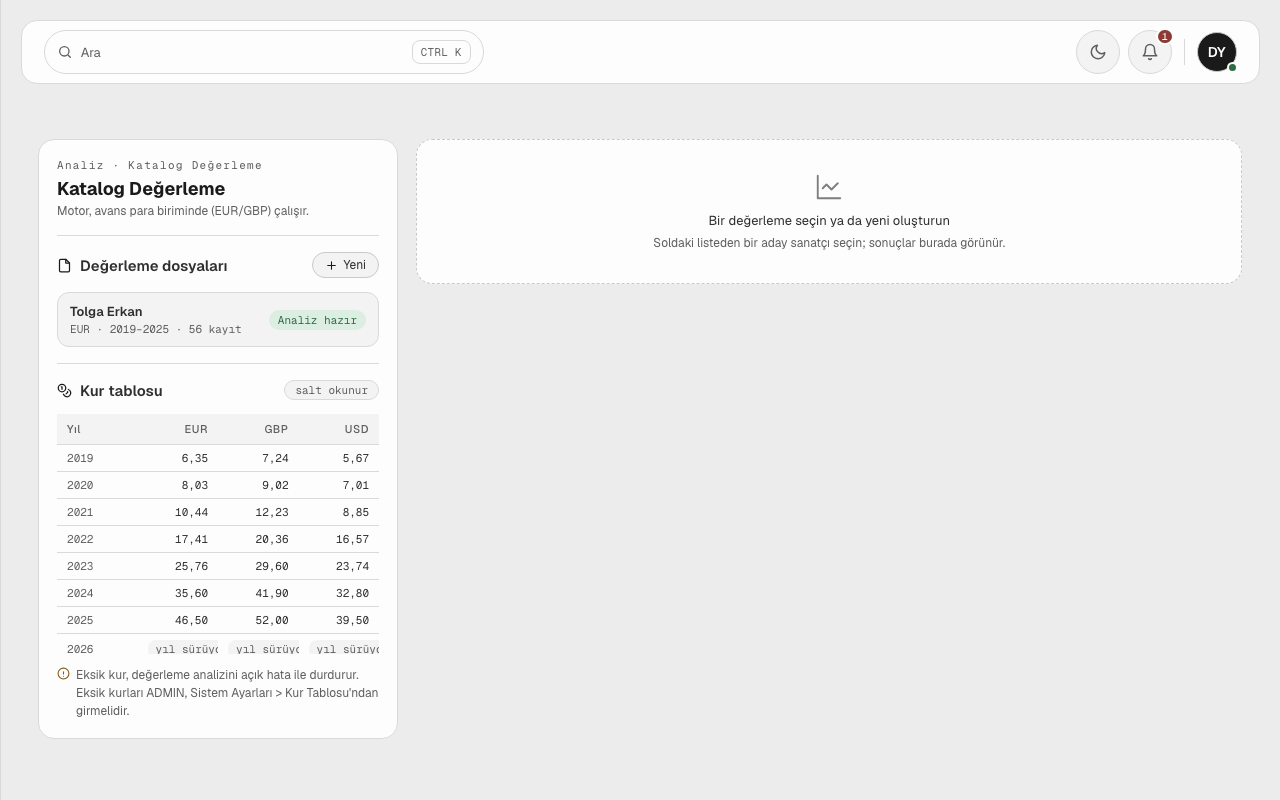Click the Analiz hazır status badge
Screen dimensions: 1280x800
pyautogui.click(x=317, y=320)
